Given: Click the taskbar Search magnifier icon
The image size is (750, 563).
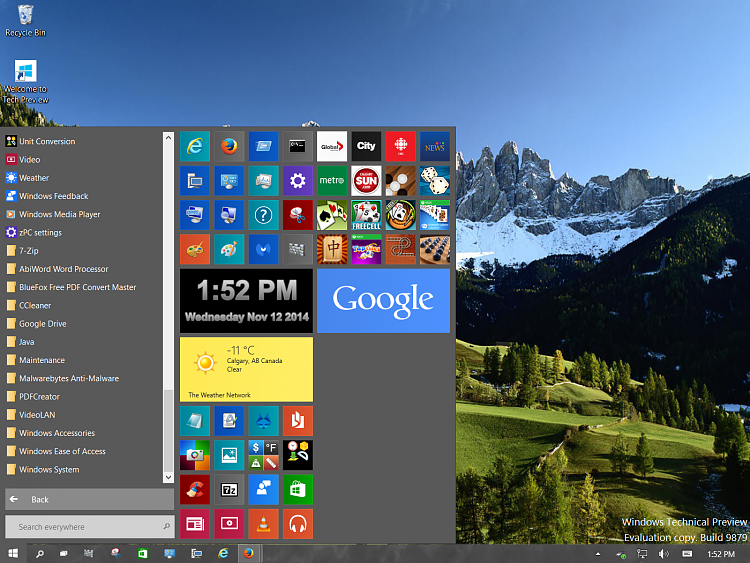Looking at the screenshot, I should coord(40,554).
